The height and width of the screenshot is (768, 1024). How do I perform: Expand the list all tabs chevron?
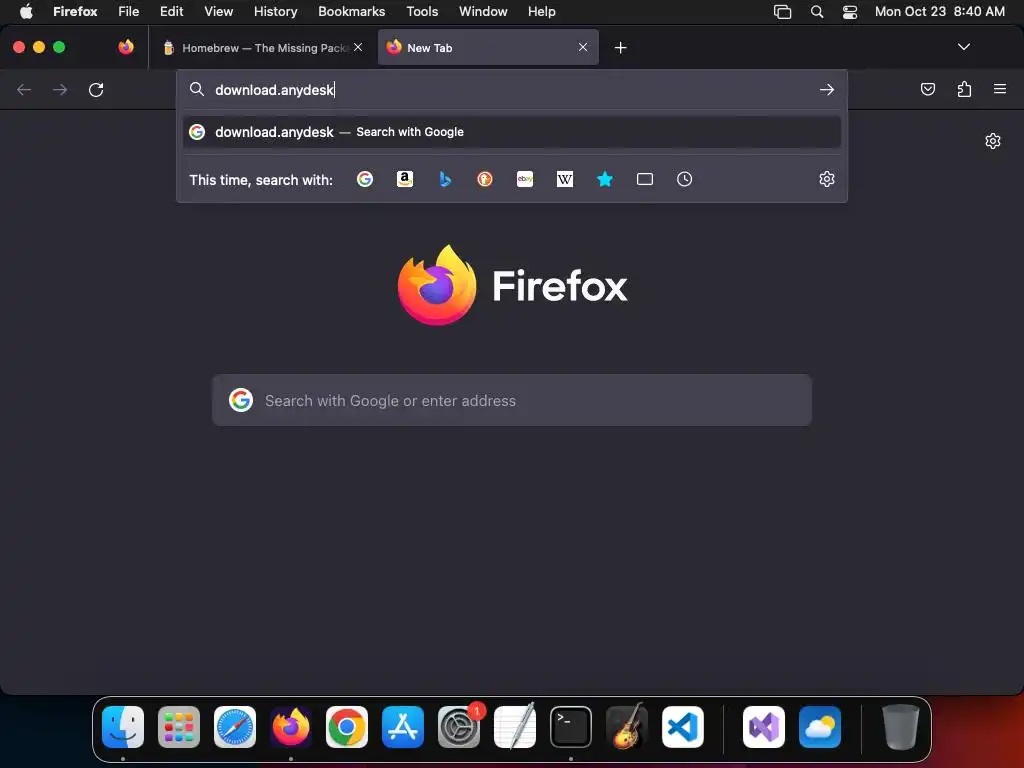click(x=964, y=47)
